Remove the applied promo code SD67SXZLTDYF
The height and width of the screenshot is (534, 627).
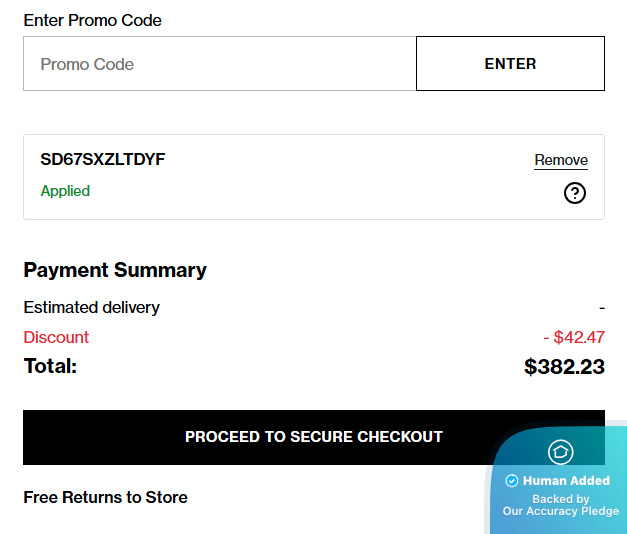(561, 160)
